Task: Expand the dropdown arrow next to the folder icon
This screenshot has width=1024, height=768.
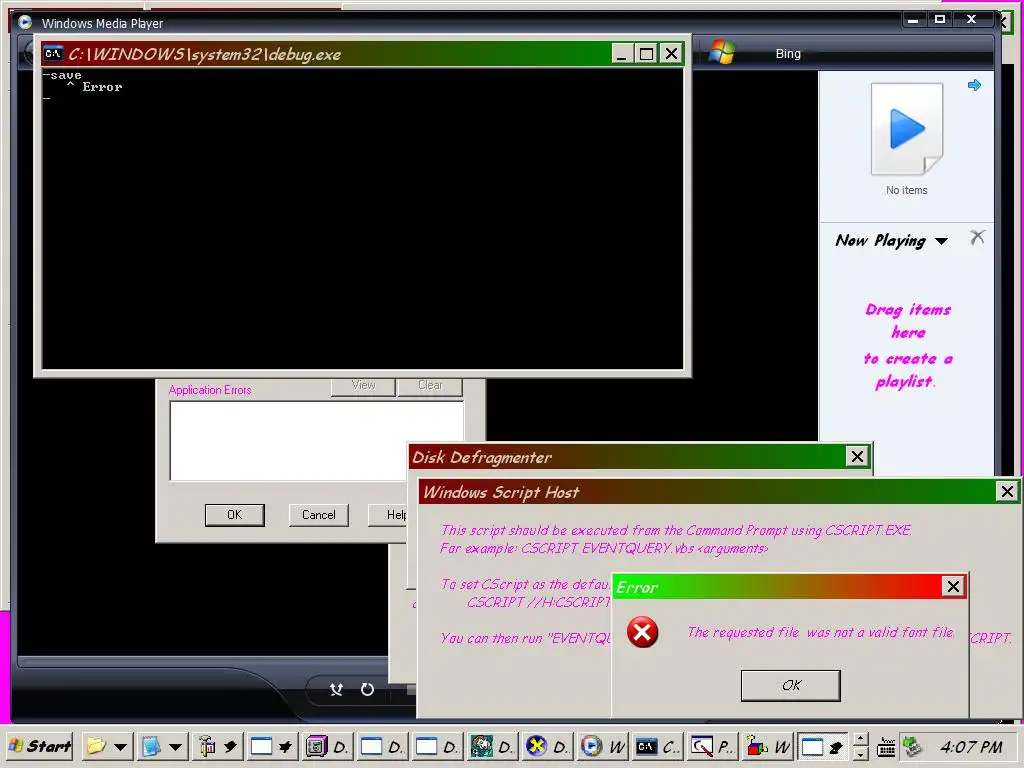Action: click(120, 746)
